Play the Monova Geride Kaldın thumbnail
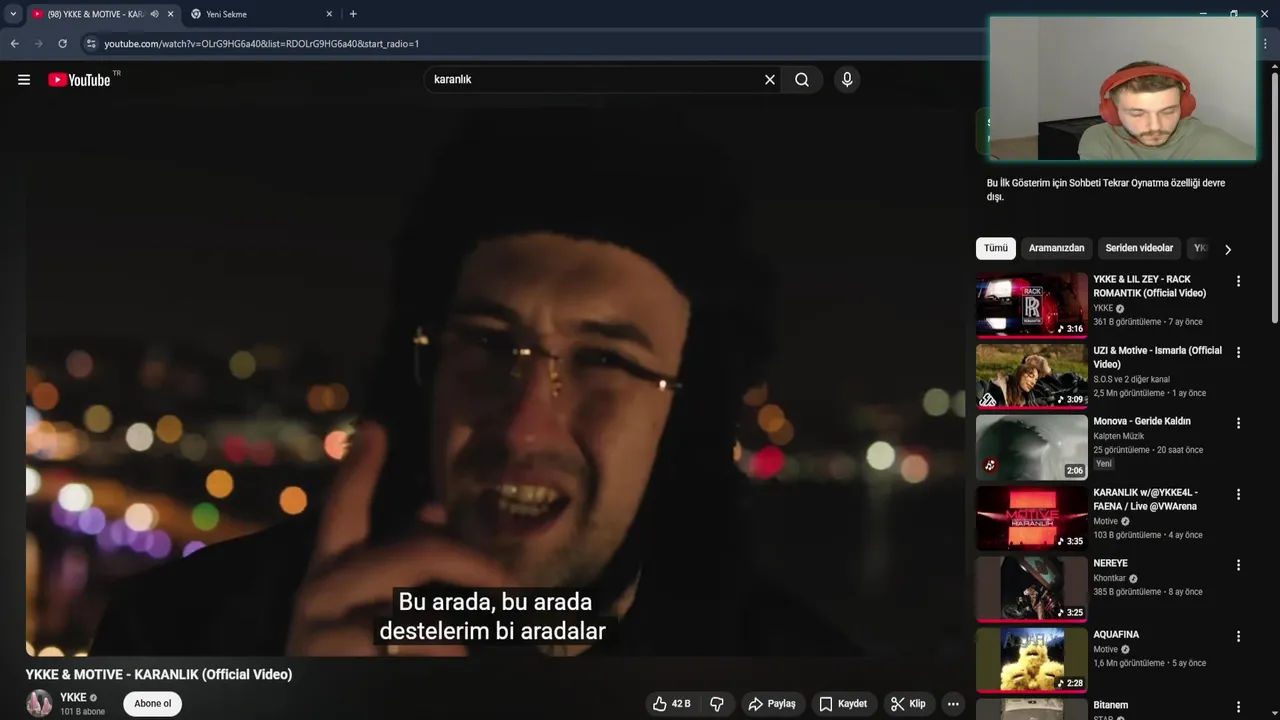Screen dimensions: 1280x720 pos(1031,446)
